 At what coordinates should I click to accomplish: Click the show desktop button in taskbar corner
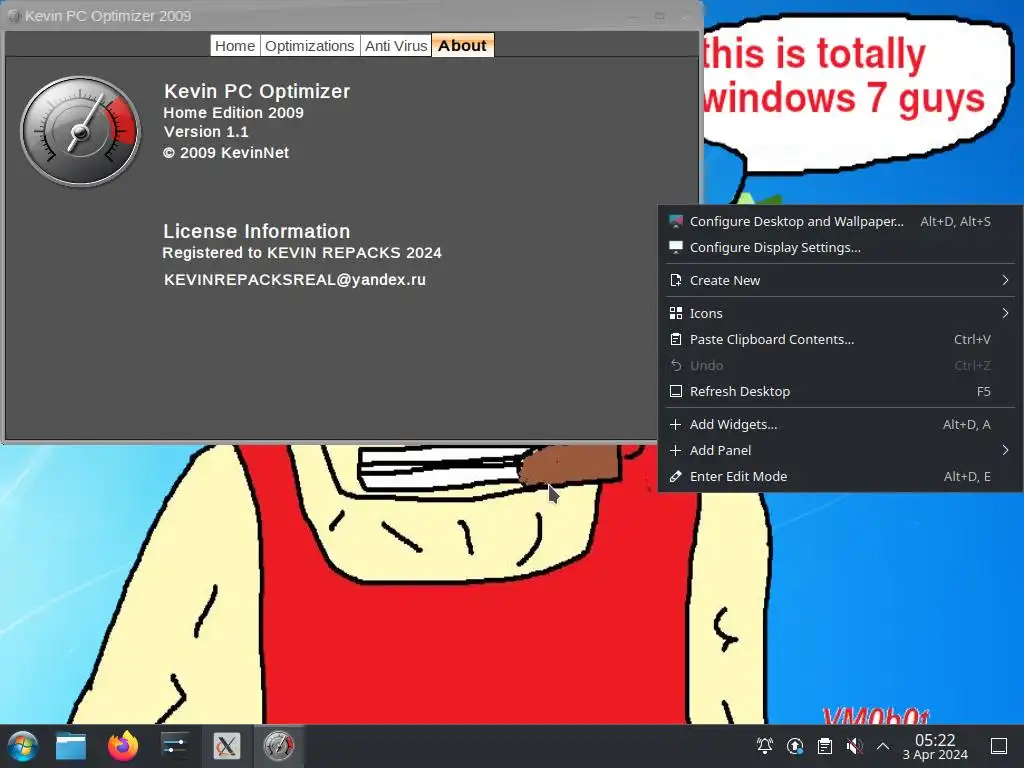point(999,746)
